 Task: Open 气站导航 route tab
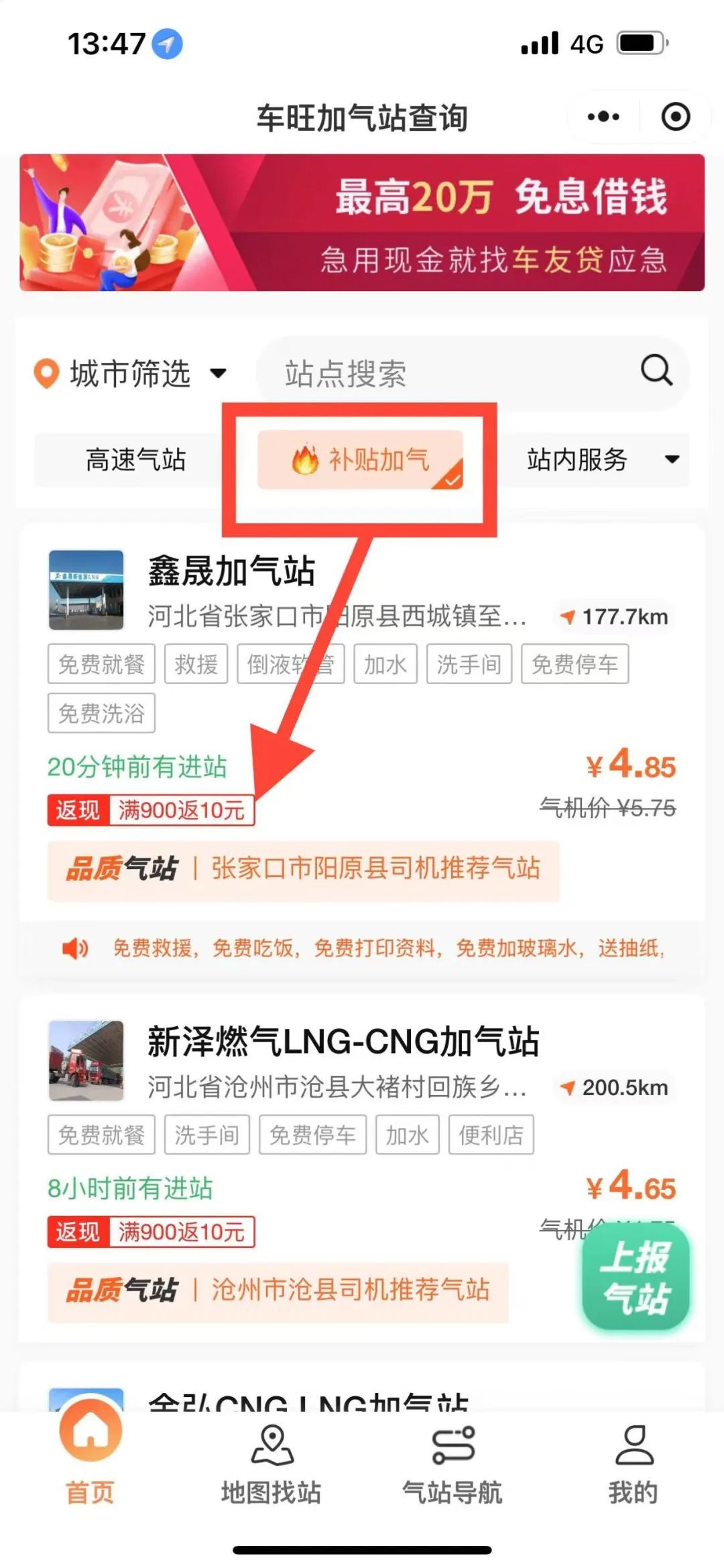pyautogui.click(x=452, y=1464)
